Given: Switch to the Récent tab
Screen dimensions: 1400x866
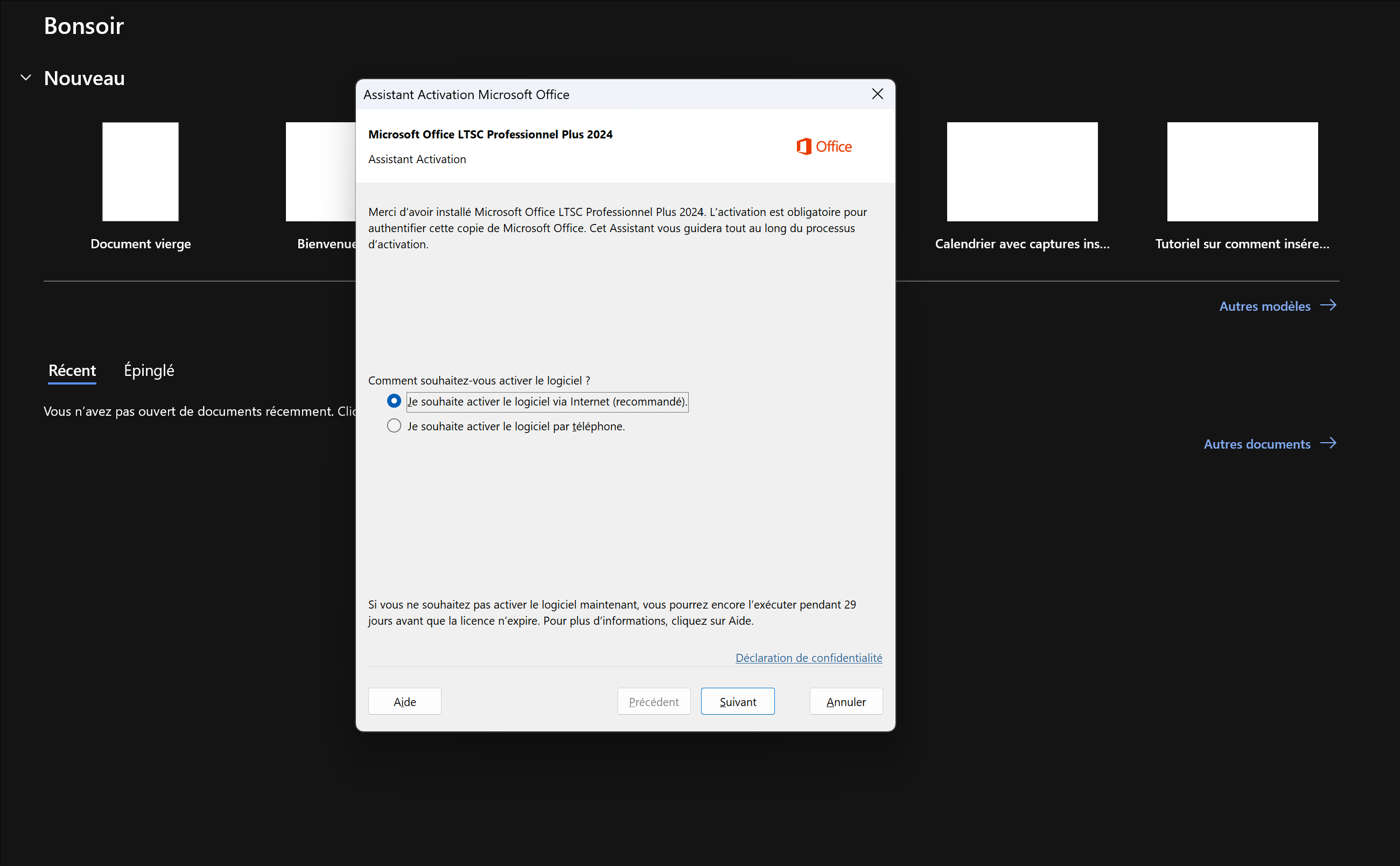Looking at the screenshot, I should click(72, 371).
